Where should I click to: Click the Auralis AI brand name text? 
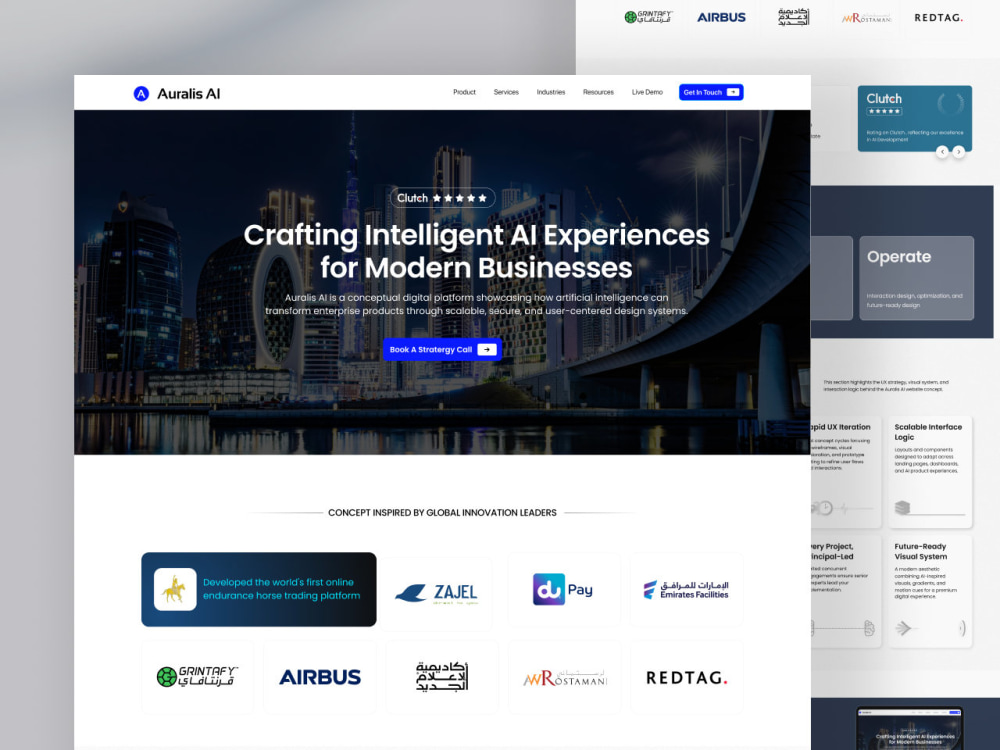(189, 94)
